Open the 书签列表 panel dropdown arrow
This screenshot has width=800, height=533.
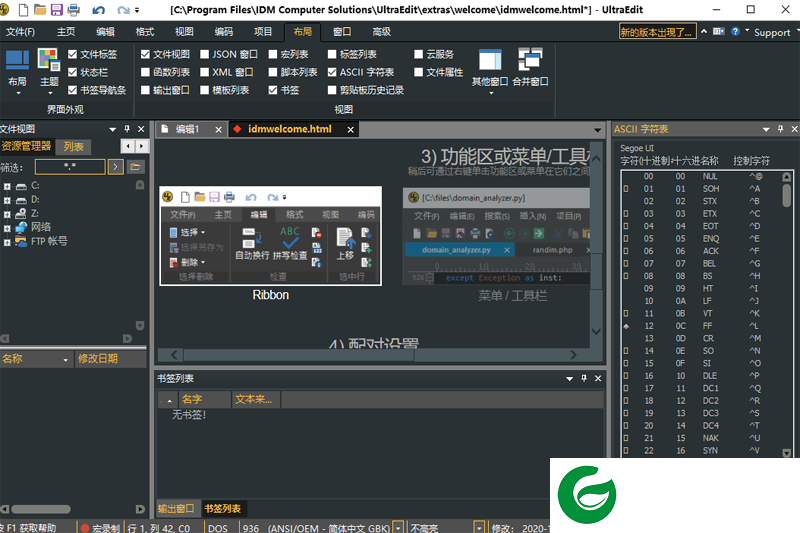569,378
